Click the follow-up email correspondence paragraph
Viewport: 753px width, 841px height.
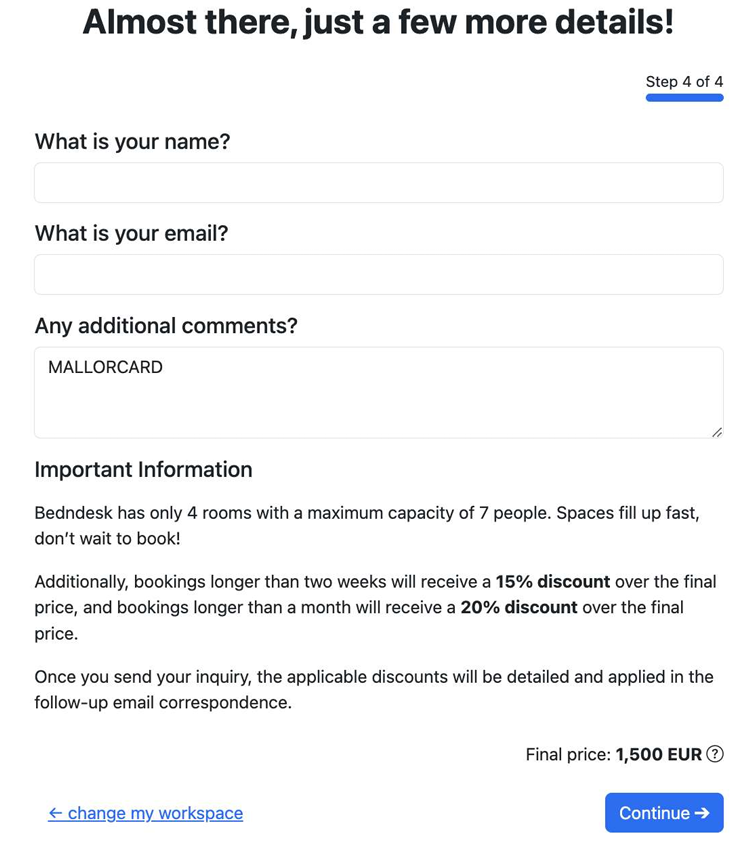click(373, 689)
